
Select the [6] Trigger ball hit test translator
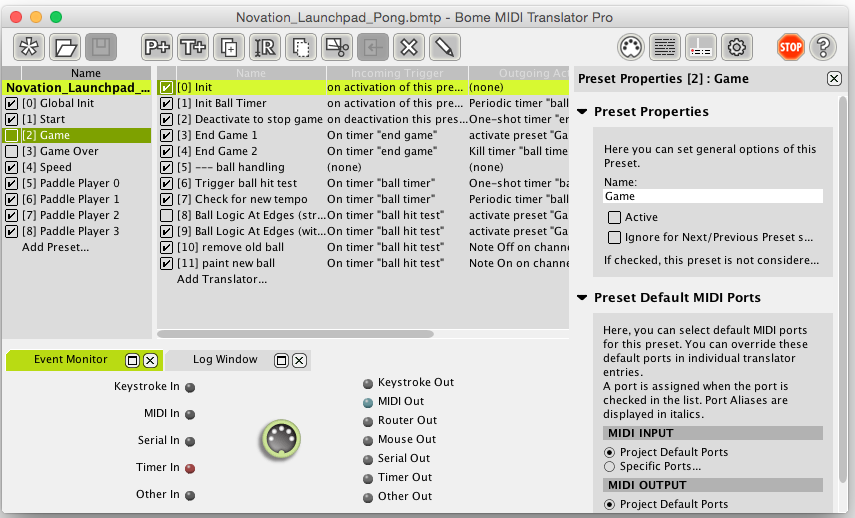click(363, 183)
